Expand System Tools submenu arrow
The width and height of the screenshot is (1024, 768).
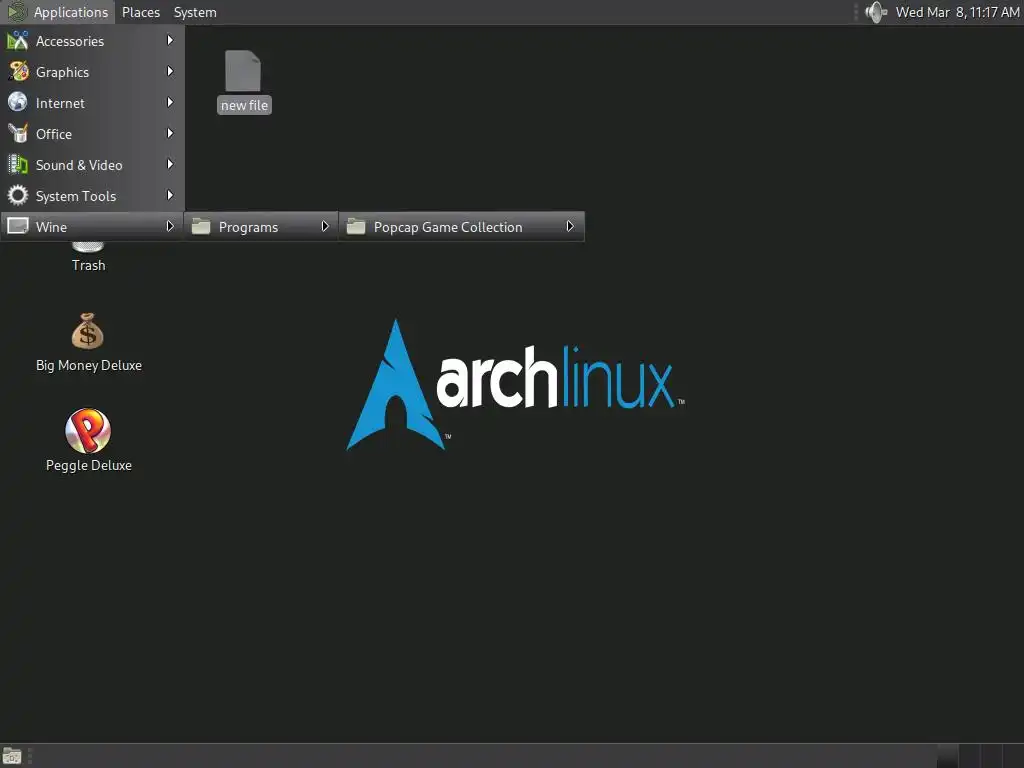170,195
